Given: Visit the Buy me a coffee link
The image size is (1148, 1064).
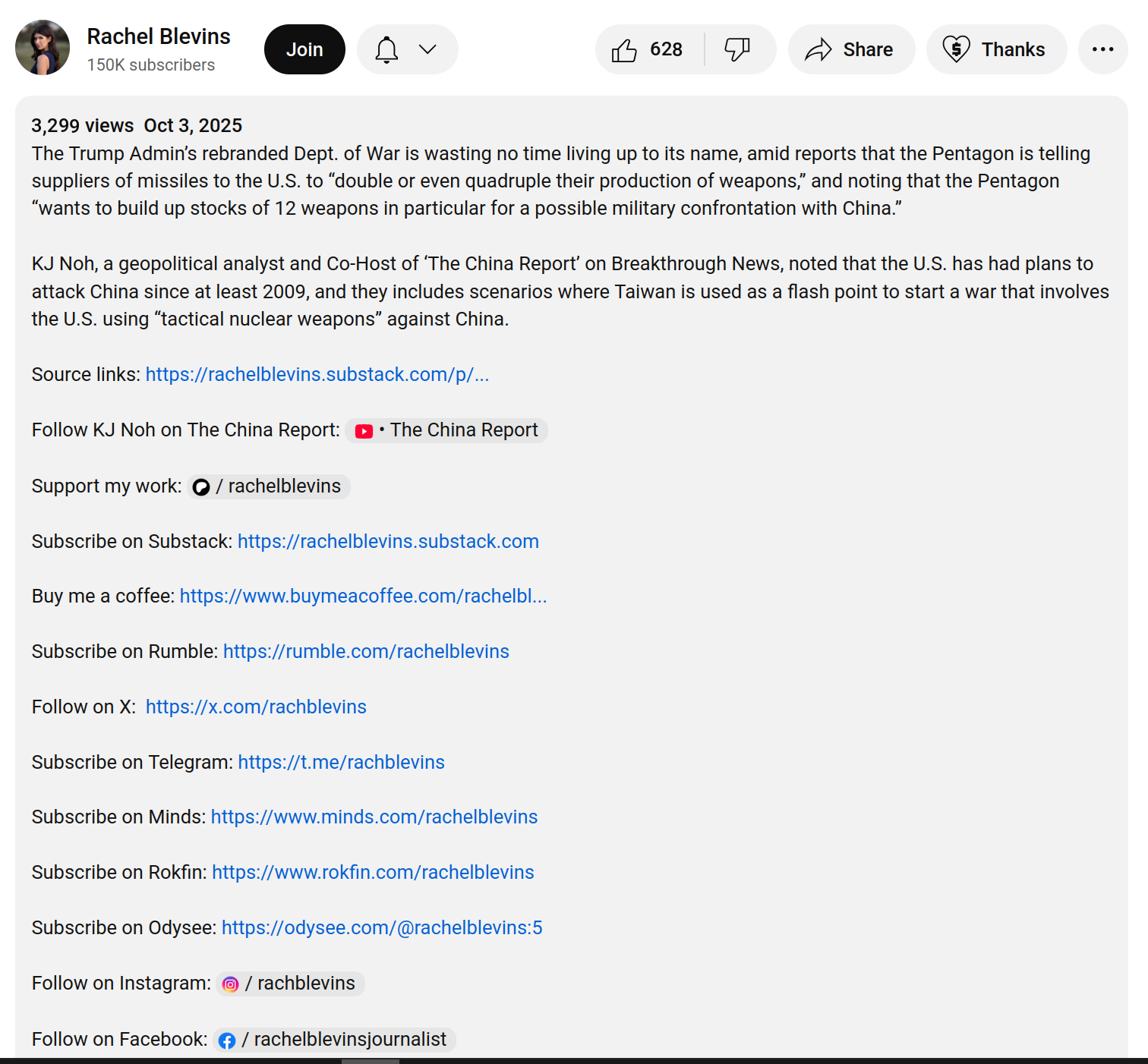Looking at the screenshot, I should click(363, 597).
